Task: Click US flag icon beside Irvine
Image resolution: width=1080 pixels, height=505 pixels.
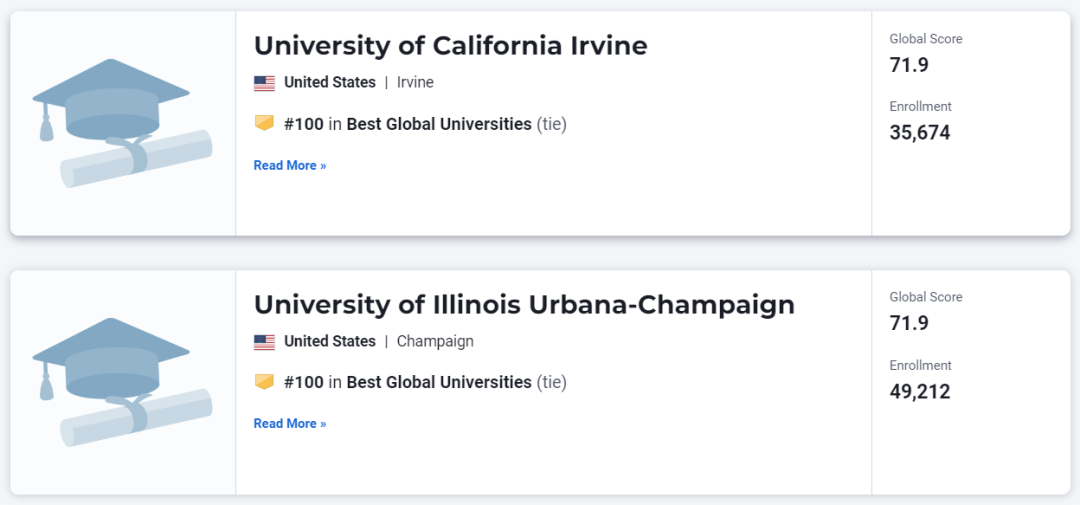Action: coord(264,83)
